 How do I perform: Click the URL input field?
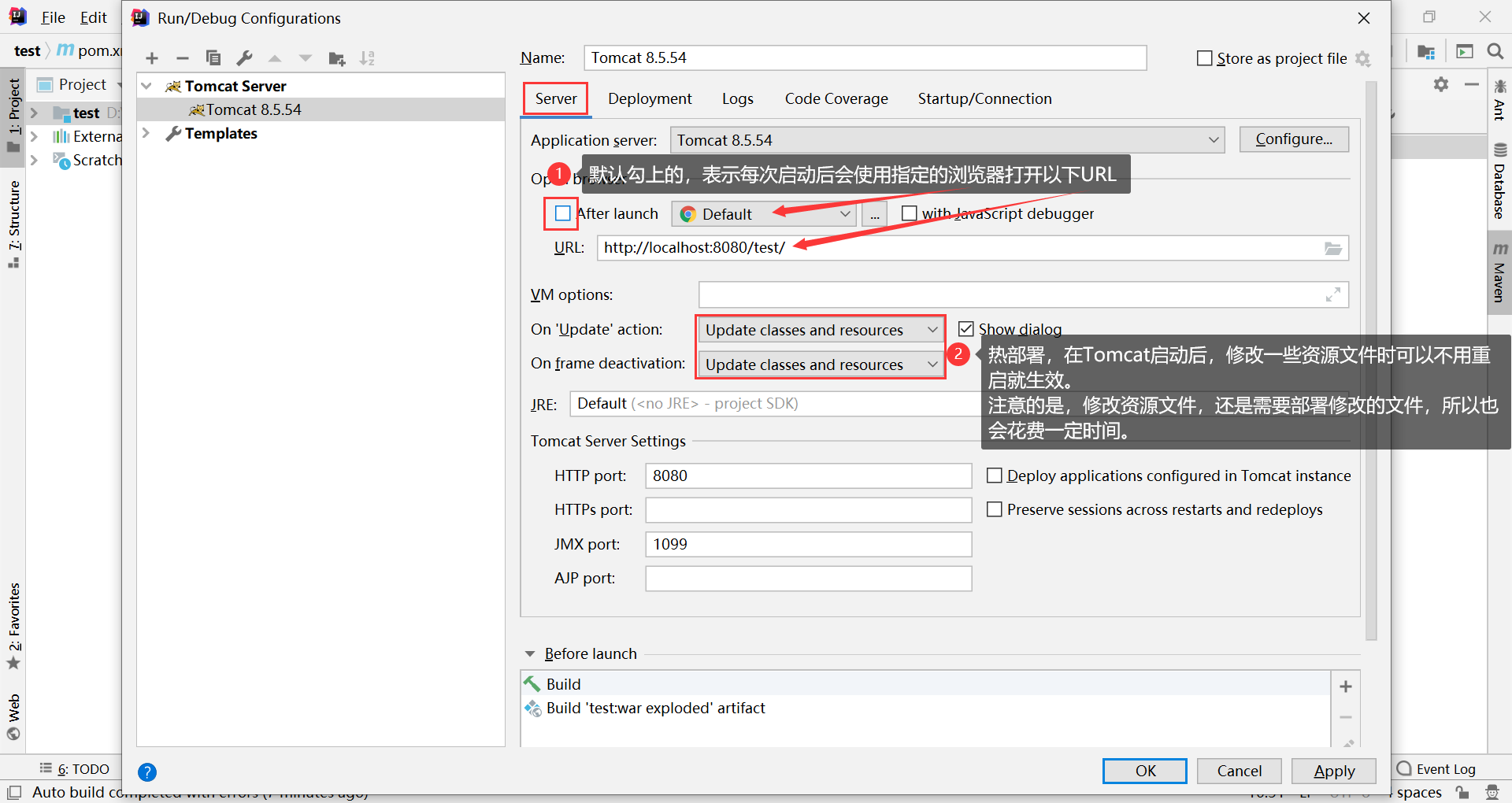tap(973, 248)
